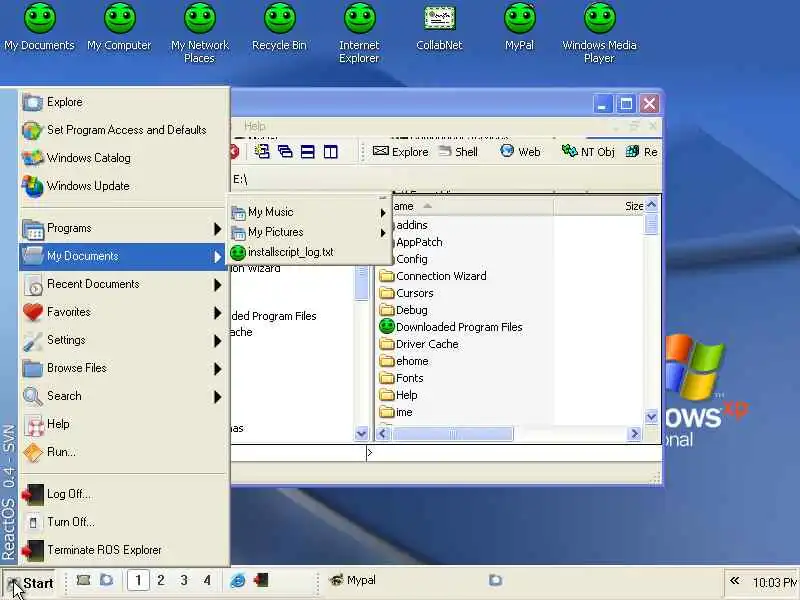The image size is (800, 600).
Task: Open Recycle Bin desktop icon
Action: (280, 27)
